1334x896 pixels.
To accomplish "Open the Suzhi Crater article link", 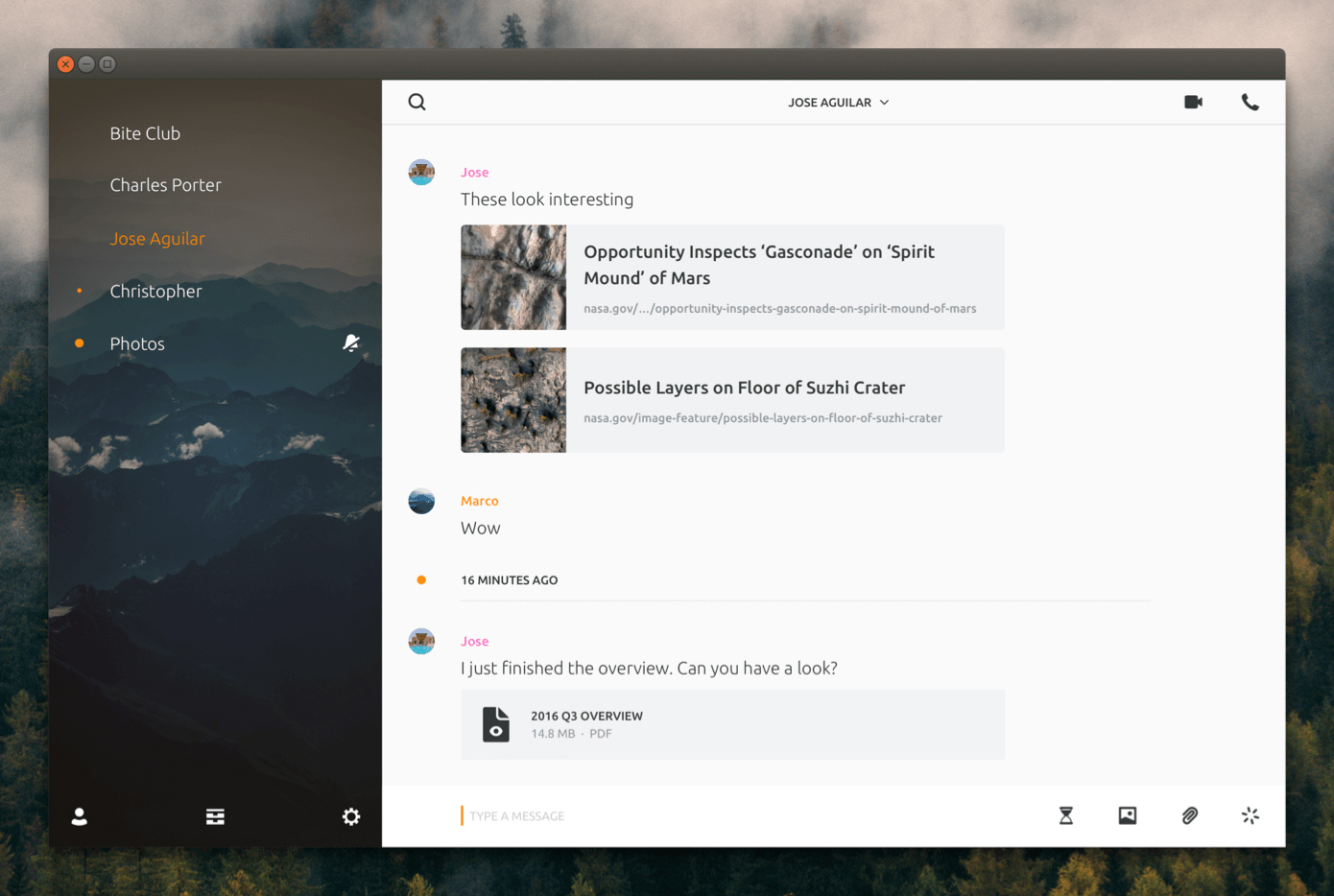I will pos(744,388).
